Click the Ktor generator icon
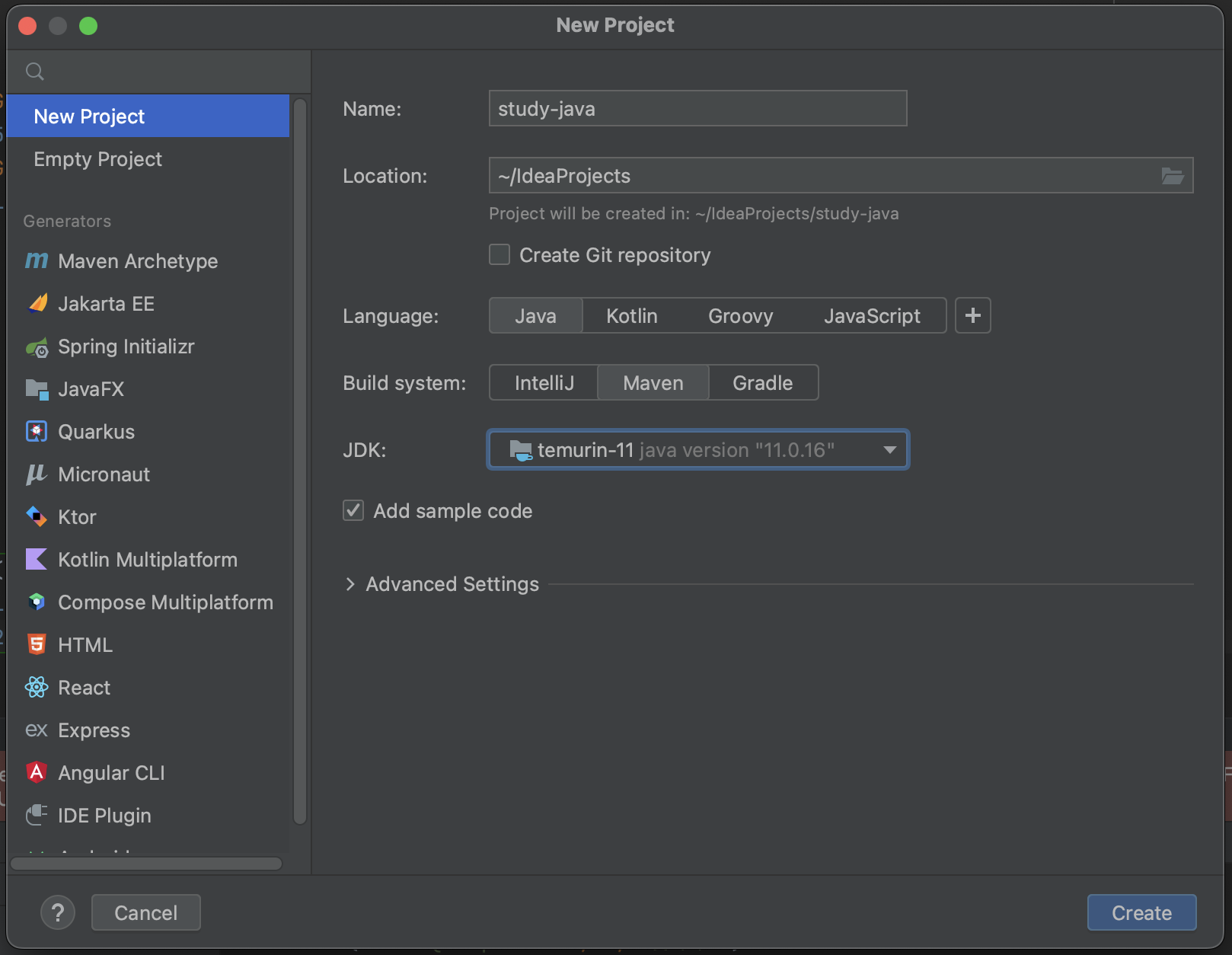The image size is (1232, 955). (x=37, y=516)
